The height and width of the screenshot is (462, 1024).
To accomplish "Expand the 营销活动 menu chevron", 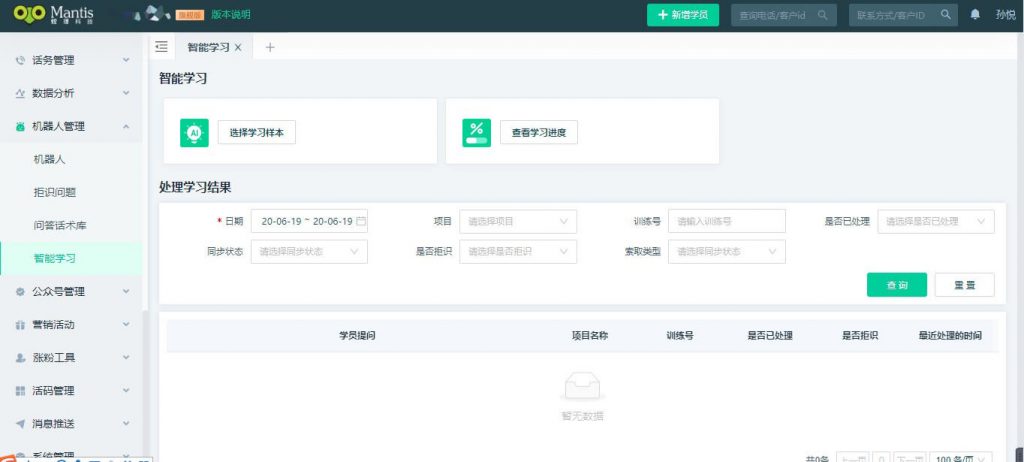I will click(126, 325).
